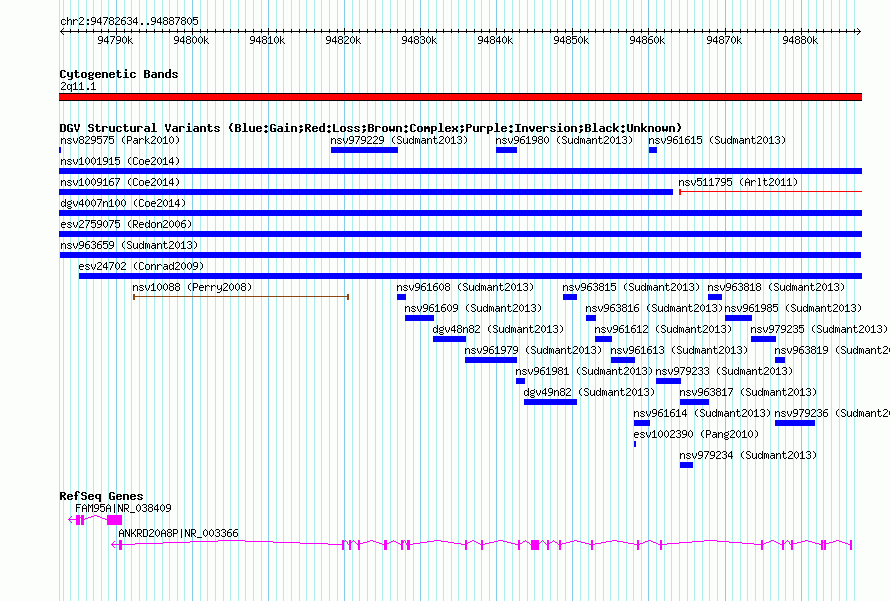Viewport: 890px width, 601px height.
Task: Select the blue bar under dgv49n82
Action: pyautogui.click(x=550, y=402)
